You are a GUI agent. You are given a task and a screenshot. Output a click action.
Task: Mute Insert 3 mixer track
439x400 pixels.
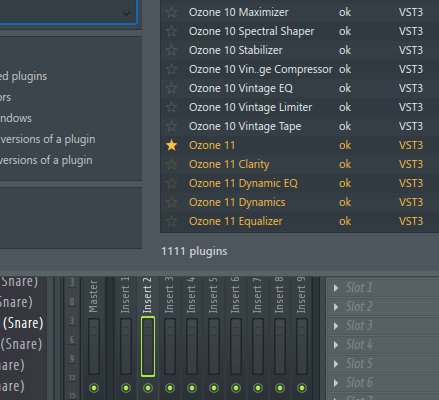[170, 388]
